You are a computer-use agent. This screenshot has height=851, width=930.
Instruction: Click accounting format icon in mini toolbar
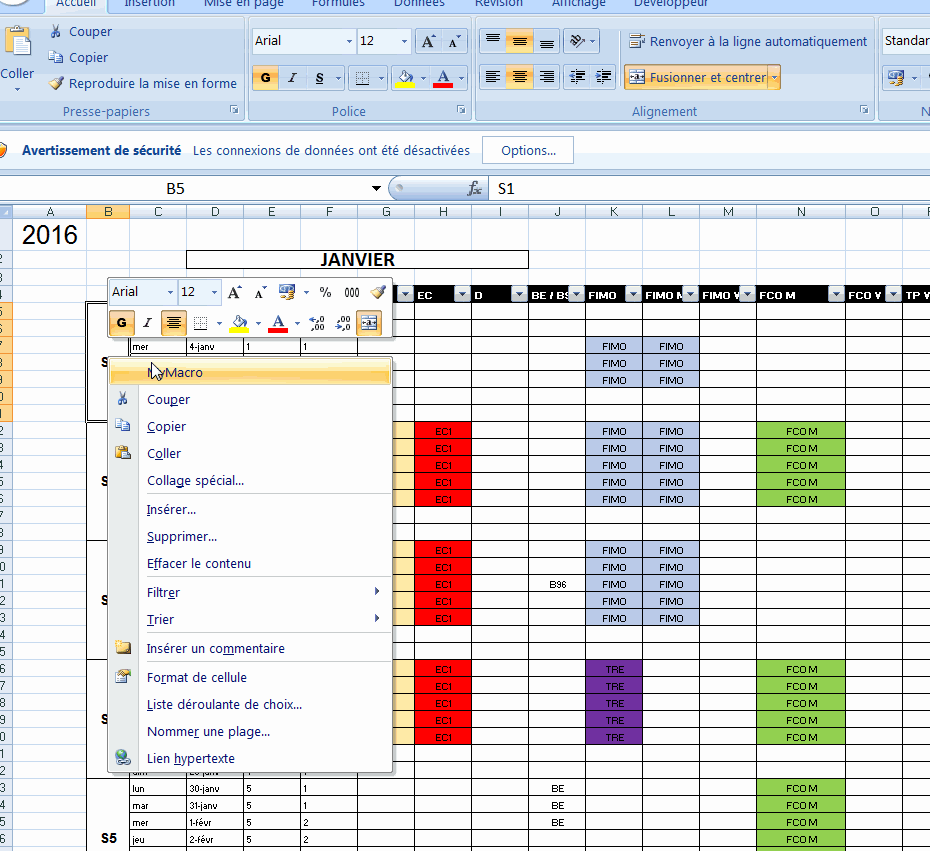[287, 292]
